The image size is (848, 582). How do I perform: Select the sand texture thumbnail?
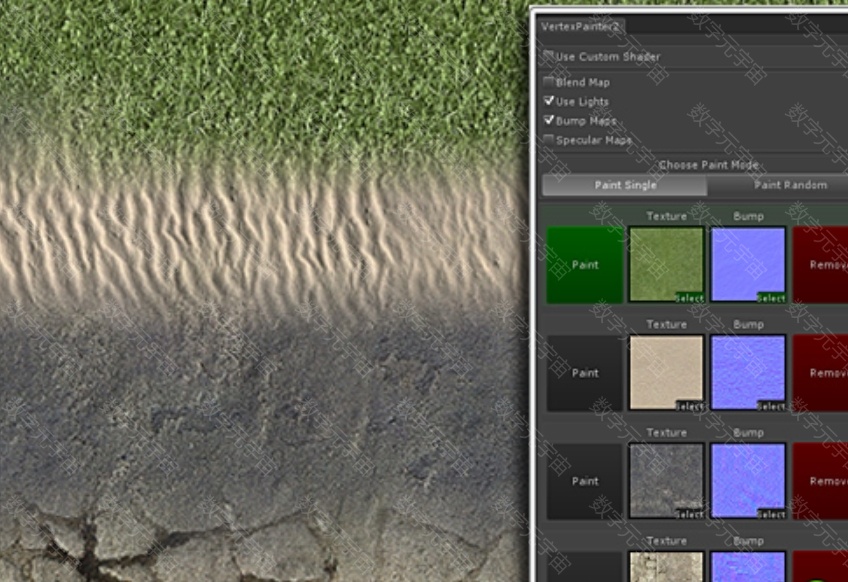pyautogui.click(x=666, y=373)
